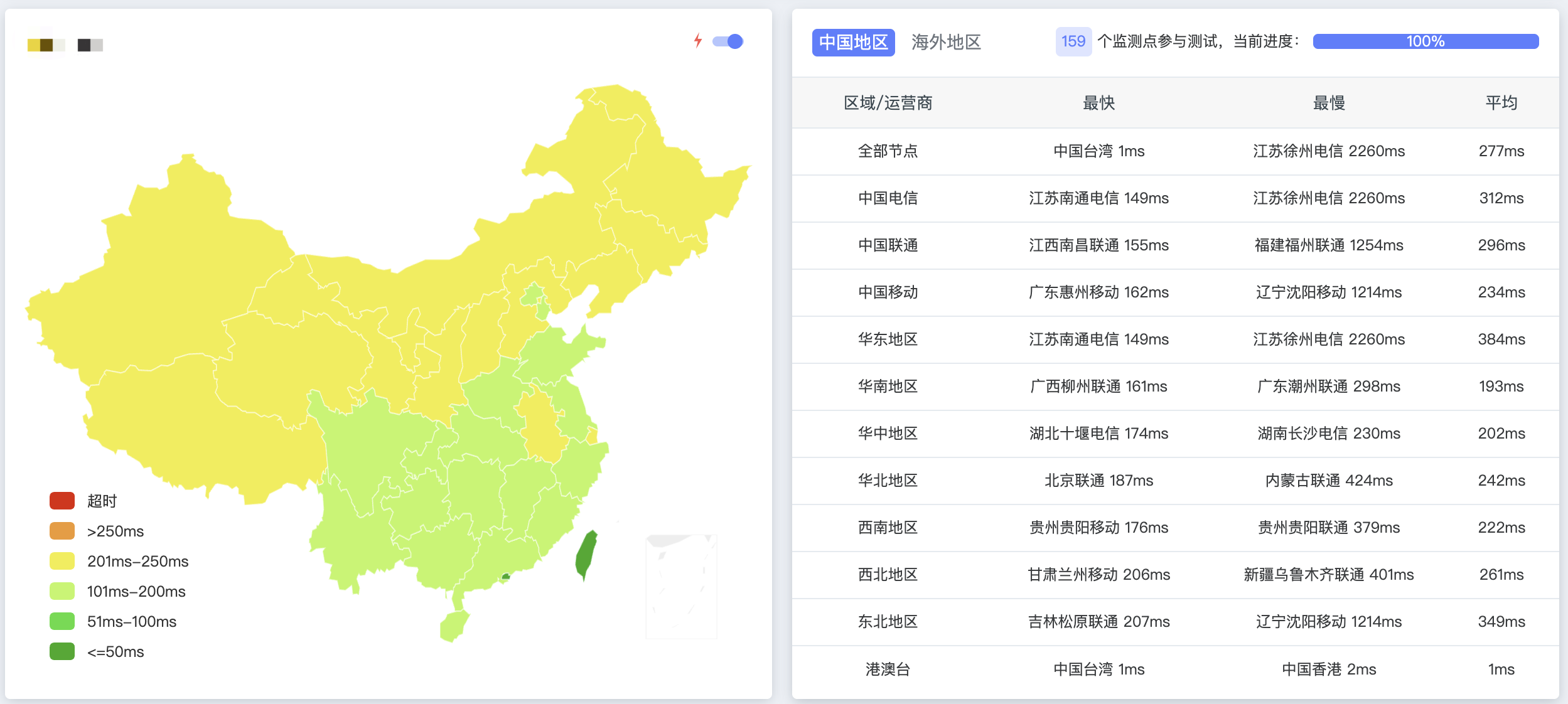
Task: Click the 201ms-250ms yellow legend square
Action: [x=61, y=560]
